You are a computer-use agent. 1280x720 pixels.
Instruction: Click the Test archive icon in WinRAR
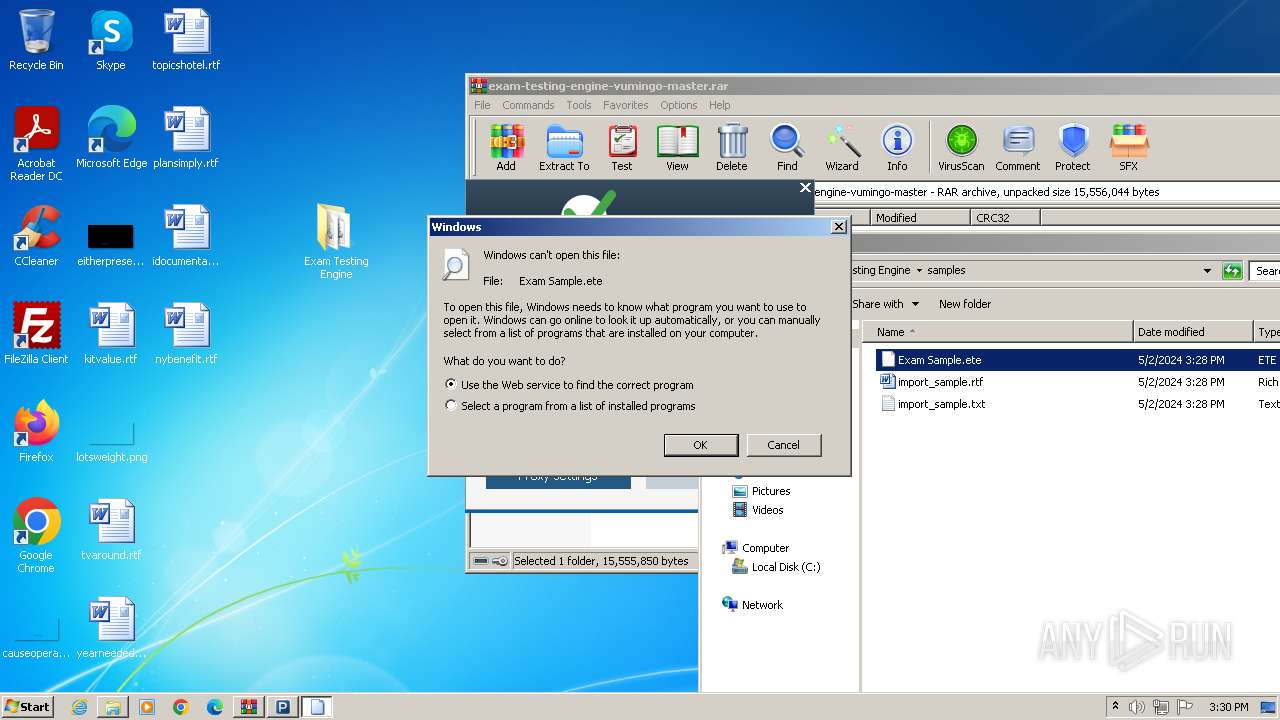[x=622, y=148]
